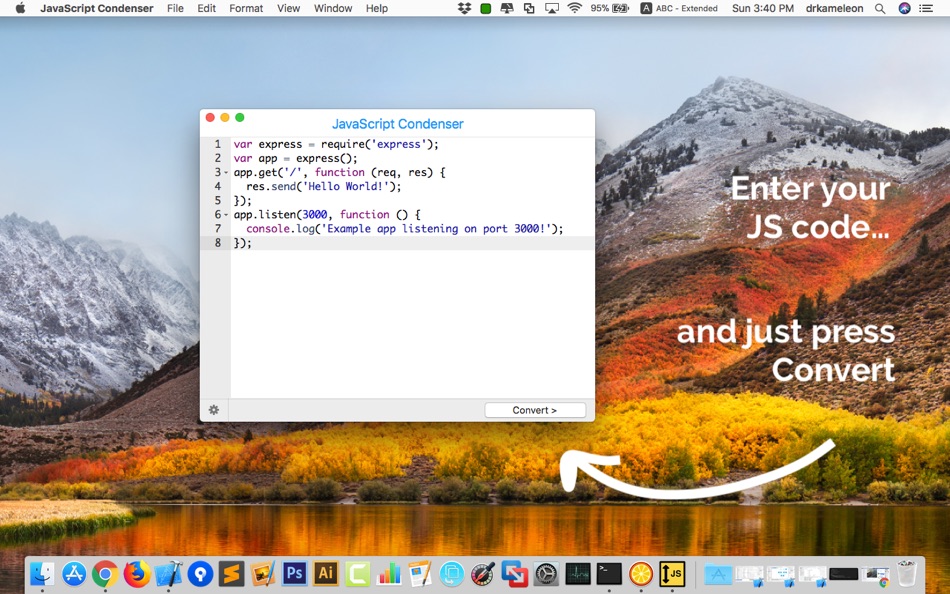Click the empty editor area below the code

(412, 324)
